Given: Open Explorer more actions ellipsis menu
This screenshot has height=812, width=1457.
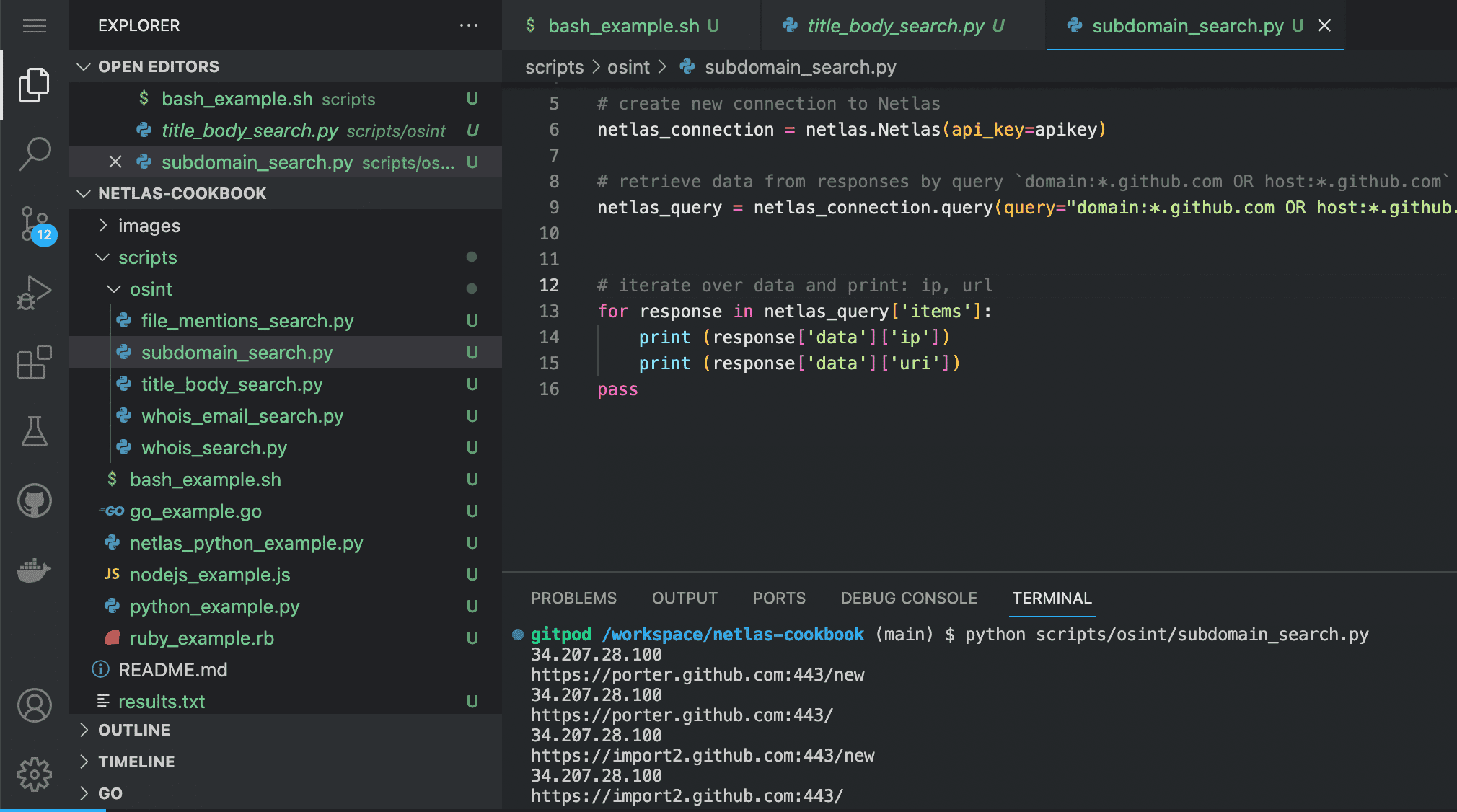Looking at the screenshot, I should click(469, 26).
